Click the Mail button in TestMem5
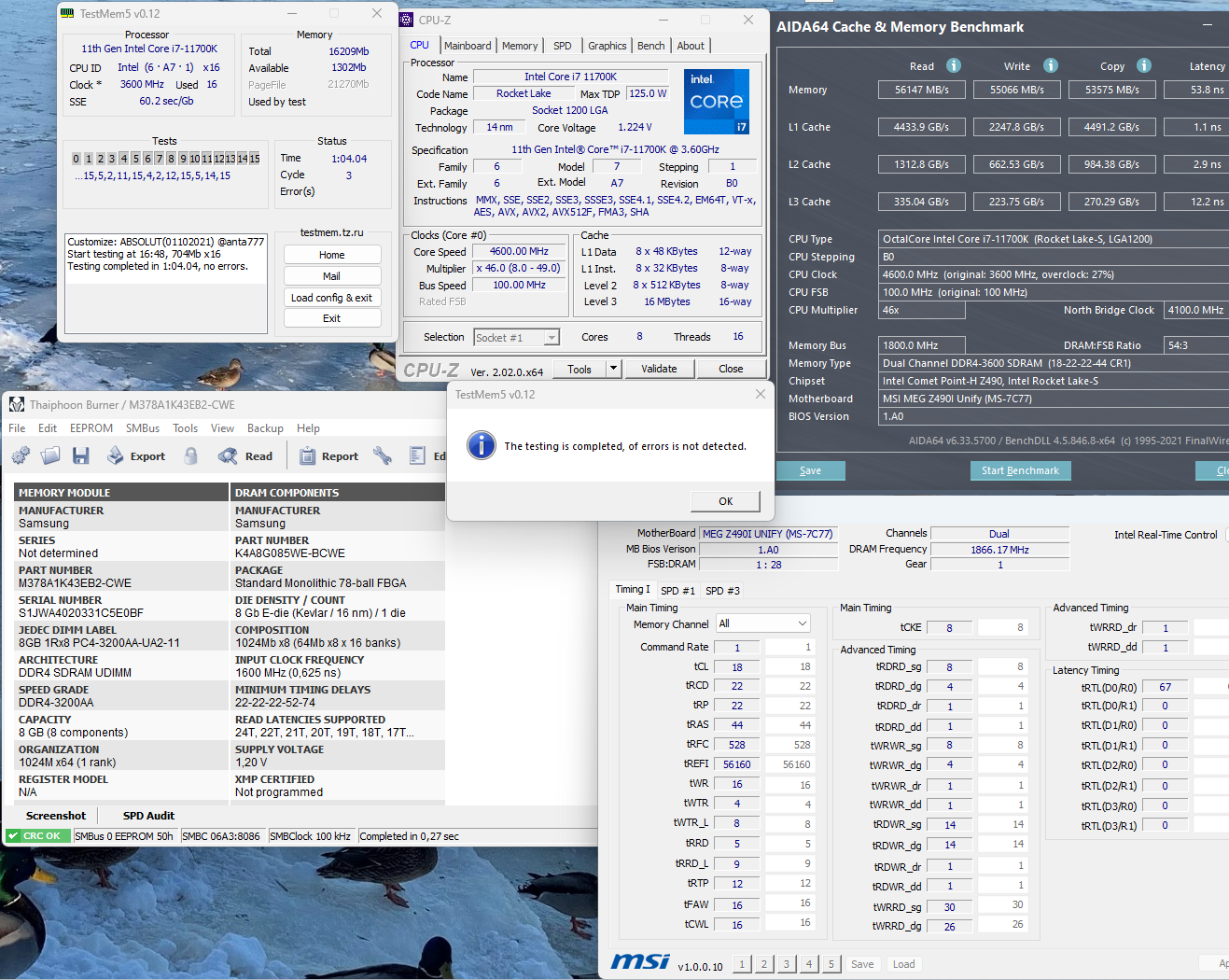The height and width of the screenshot is (980, 1229). (x=332, y=276)
